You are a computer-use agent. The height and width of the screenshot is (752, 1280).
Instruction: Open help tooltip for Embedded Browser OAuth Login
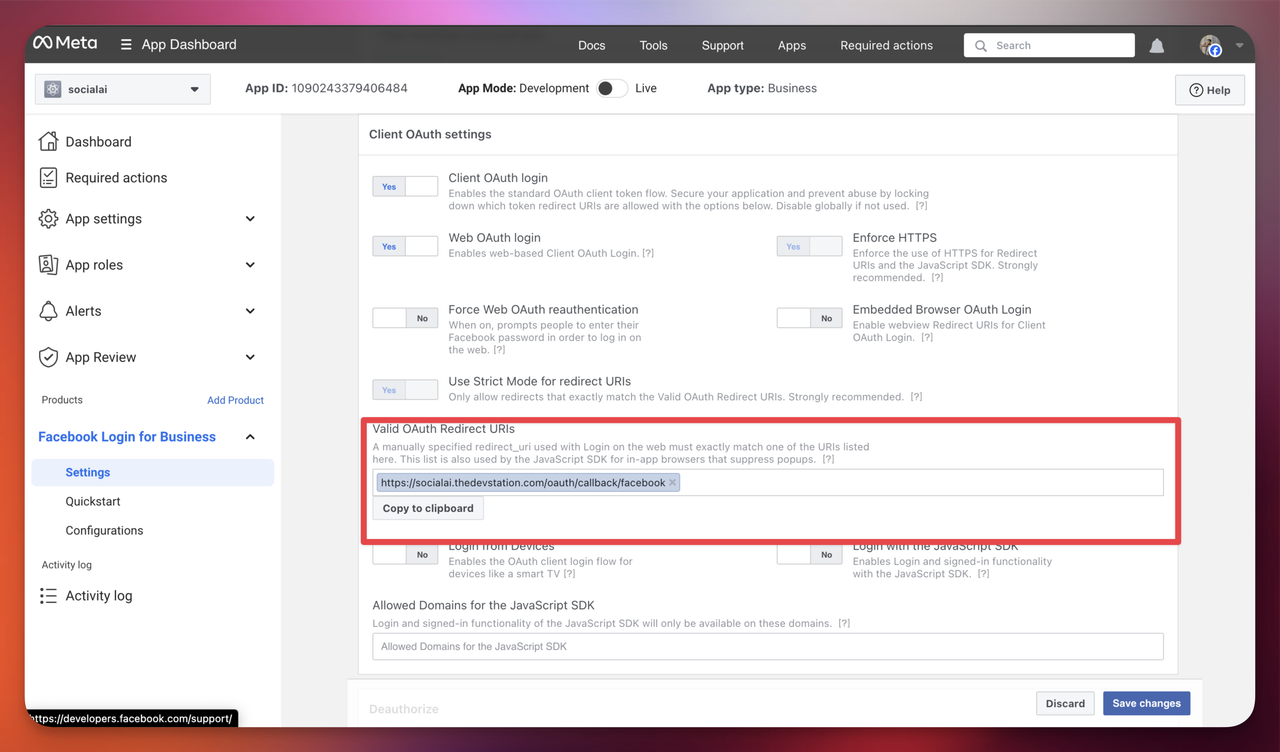coord(927,338)
